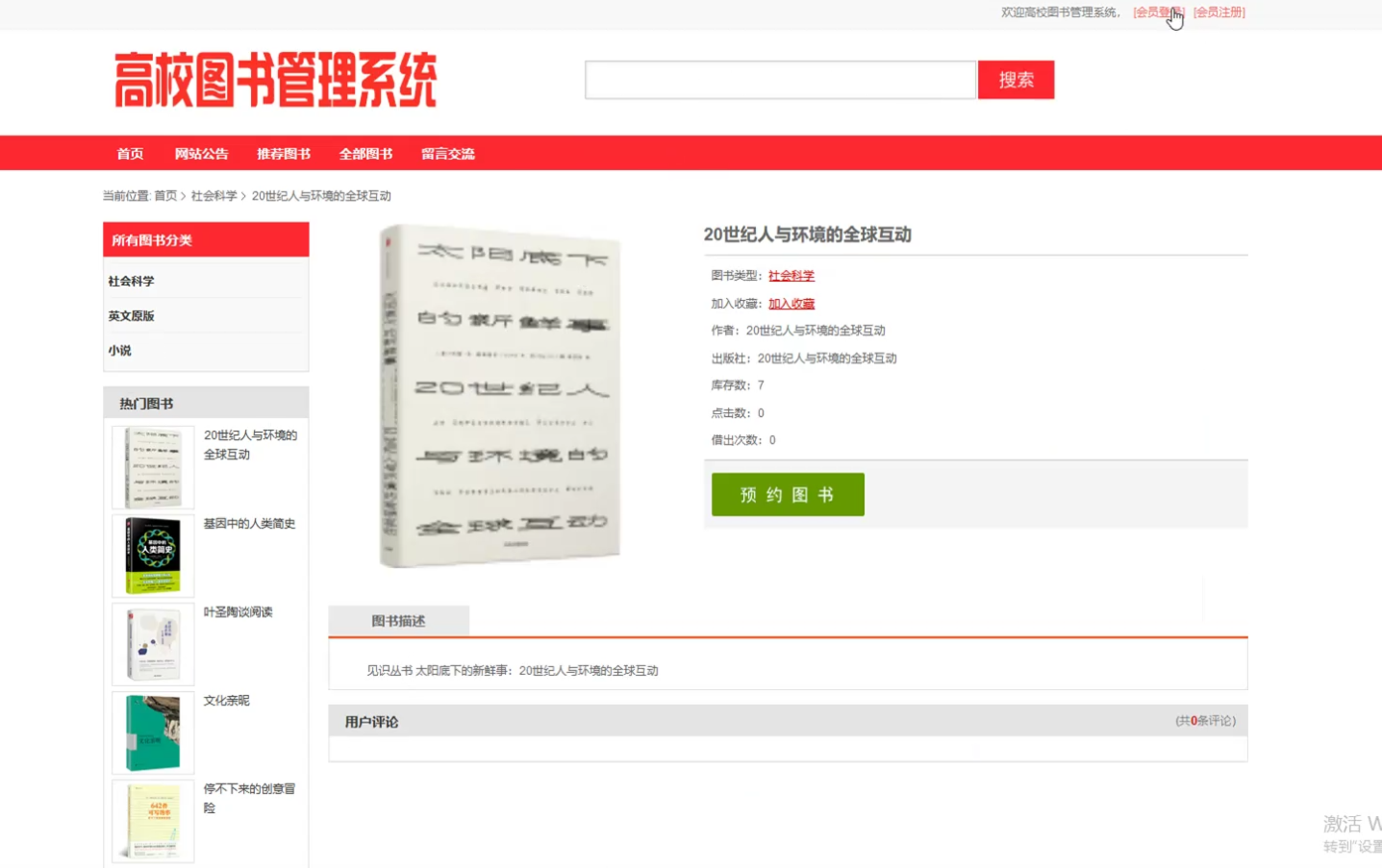Open the 会员登录 member login link

click(x=1159, y=12)
